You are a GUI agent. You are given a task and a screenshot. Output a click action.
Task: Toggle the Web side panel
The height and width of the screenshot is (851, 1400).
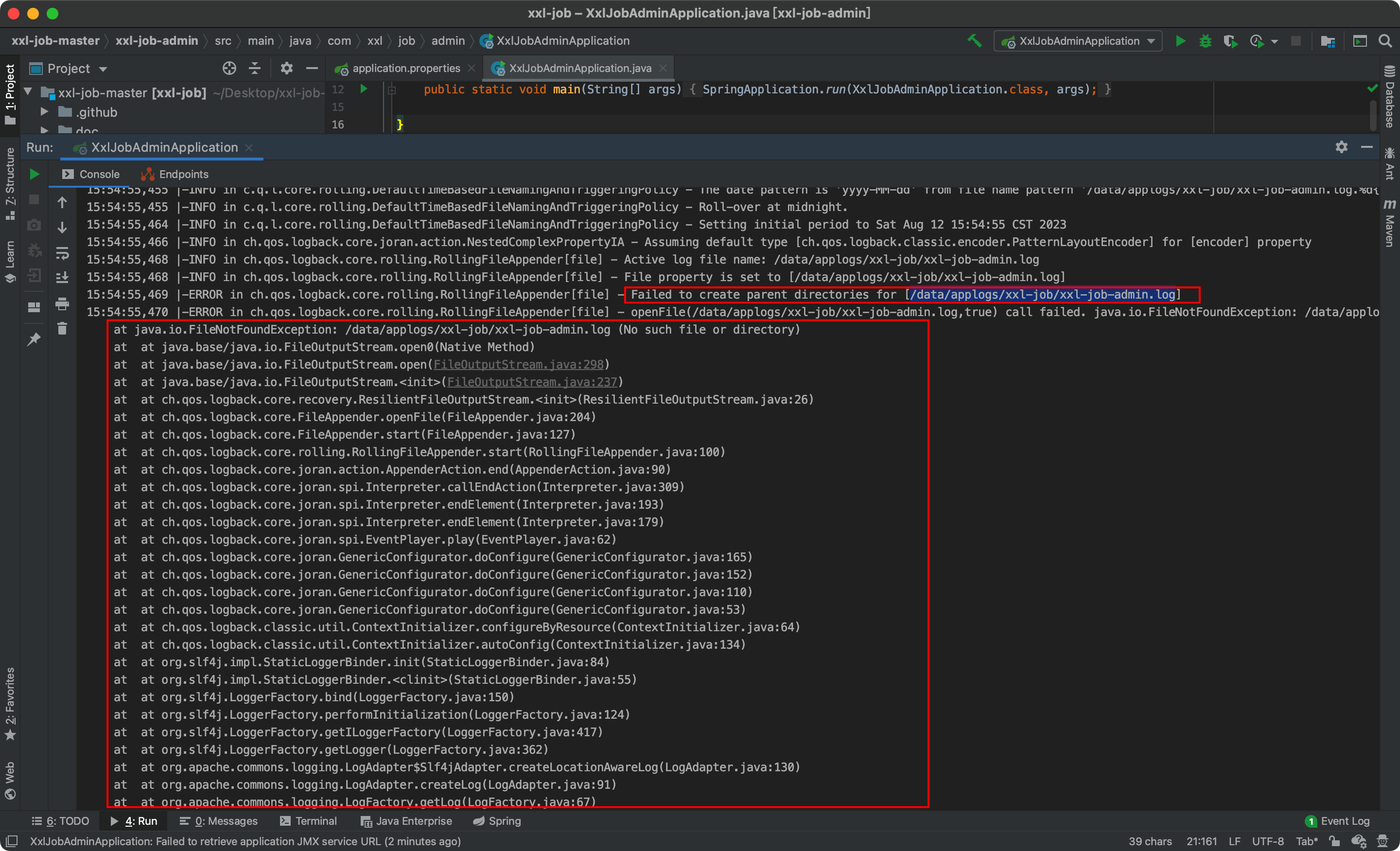pyautogui.click(x=10, y=780)
